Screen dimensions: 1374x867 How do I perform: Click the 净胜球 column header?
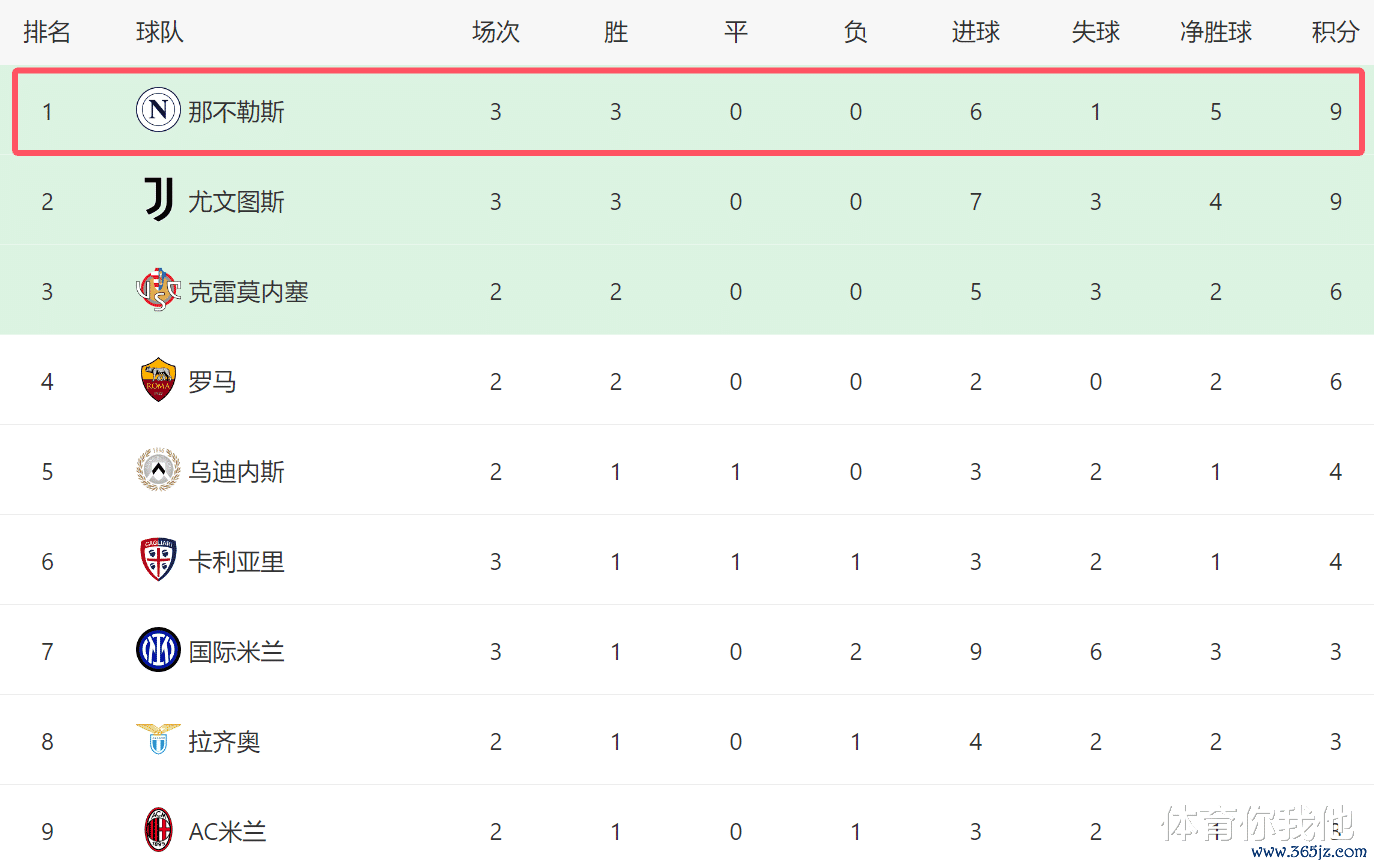click(x=1216, y=32)
